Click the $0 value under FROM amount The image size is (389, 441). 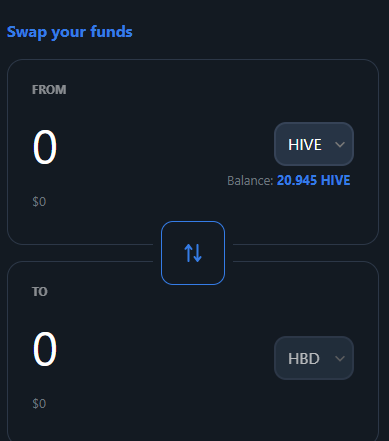(x=39, y=202)
